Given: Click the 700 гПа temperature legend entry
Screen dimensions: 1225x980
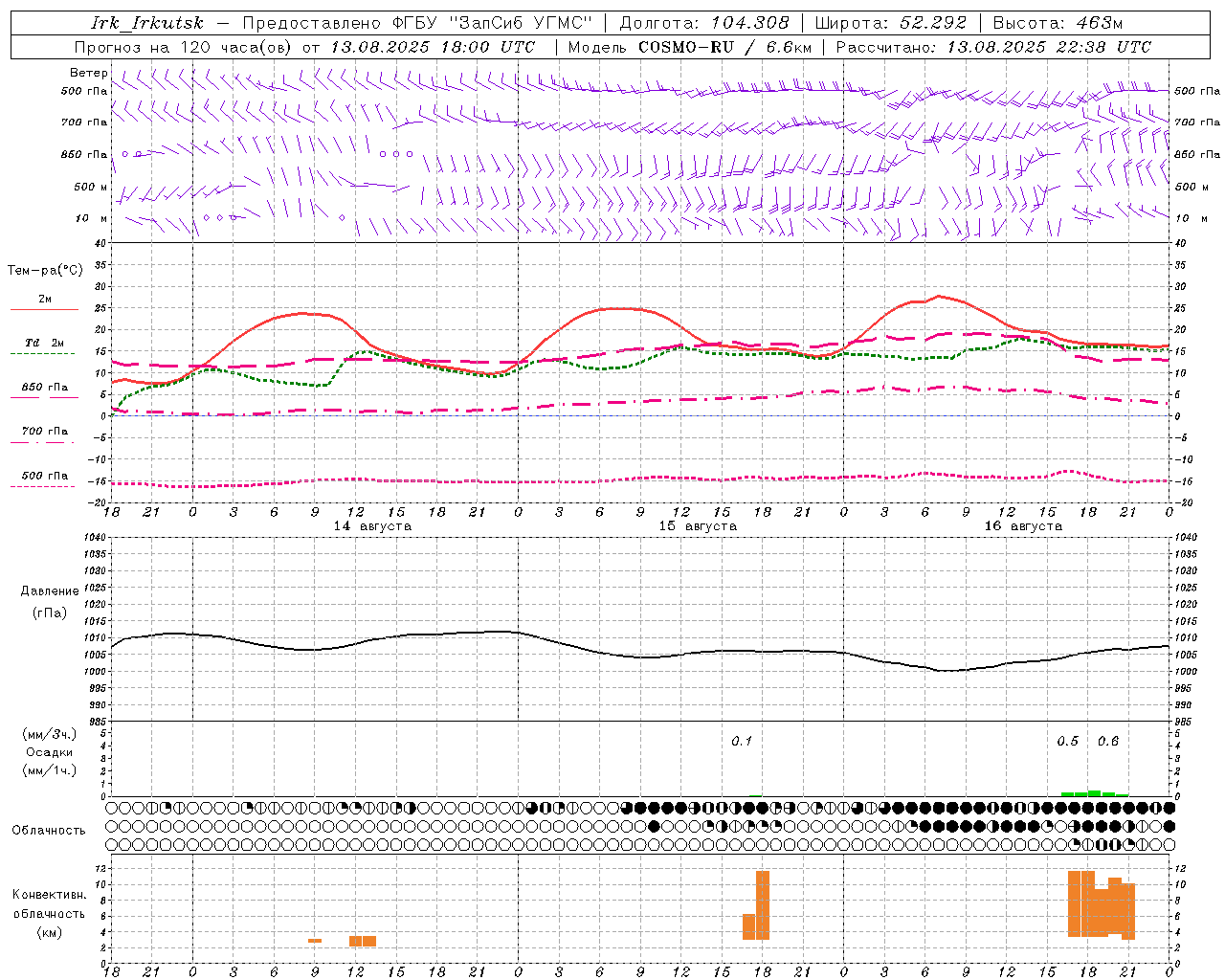Looking at the screenshot, I should coord(44,431).
